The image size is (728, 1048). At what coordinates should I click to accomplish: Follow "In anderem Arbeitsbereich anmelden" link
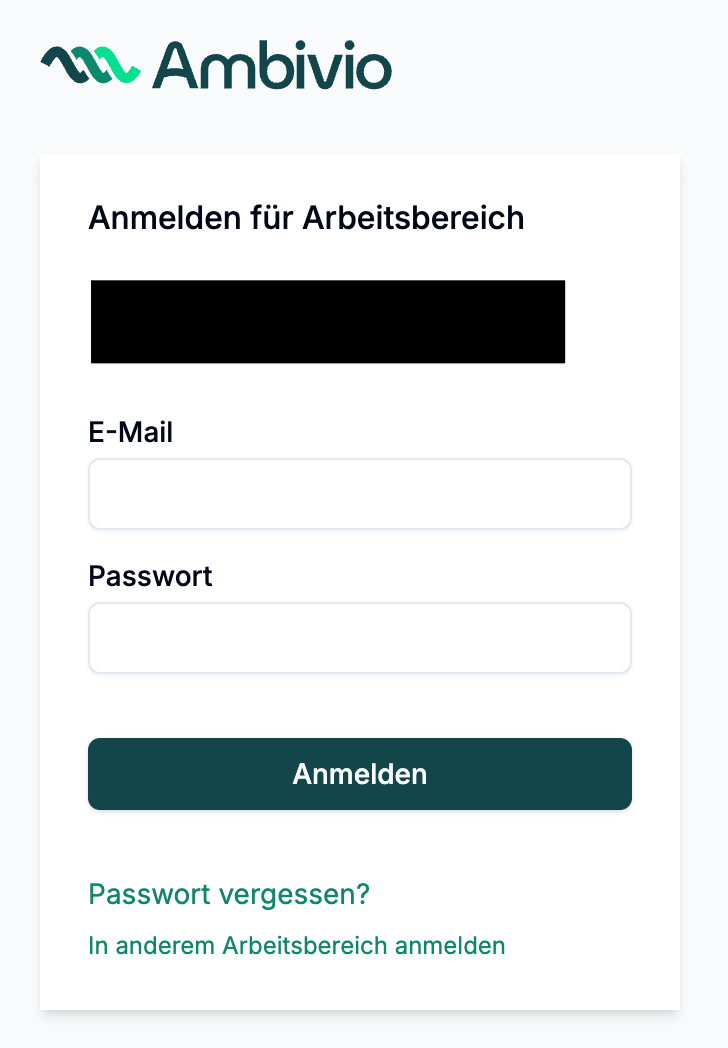click(x=297, y=945)
